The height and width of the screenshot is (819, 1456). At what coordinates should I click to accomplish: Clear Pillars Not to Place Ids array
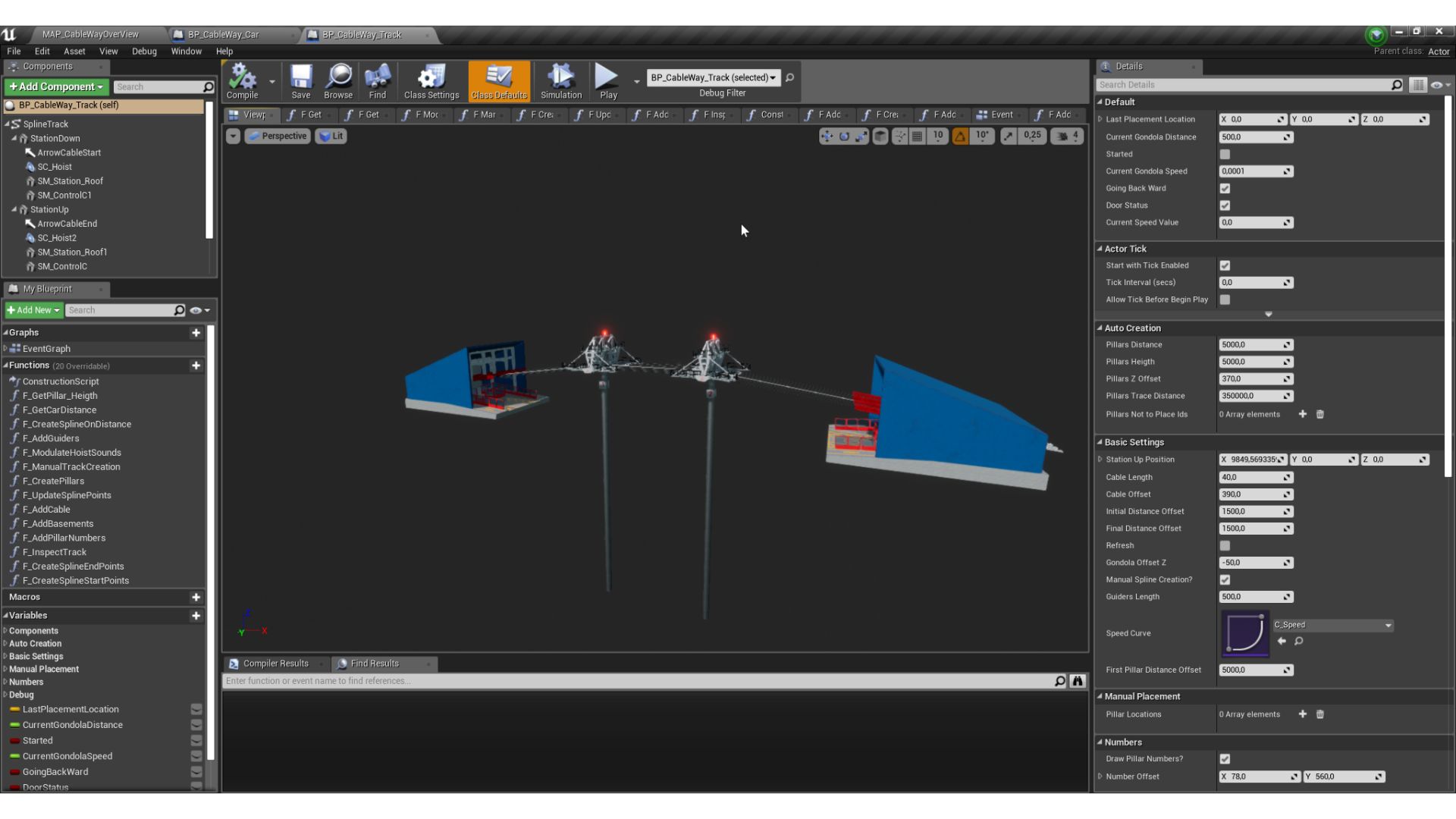[x=1319, y=414]
